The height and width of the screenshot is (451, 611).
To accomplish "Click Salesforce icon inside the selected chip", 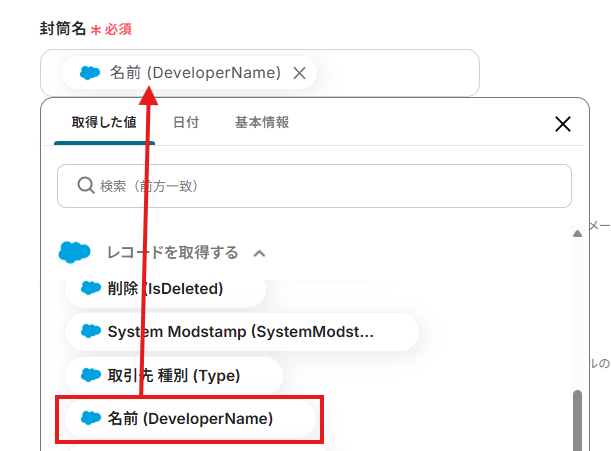I will point(91,73).
